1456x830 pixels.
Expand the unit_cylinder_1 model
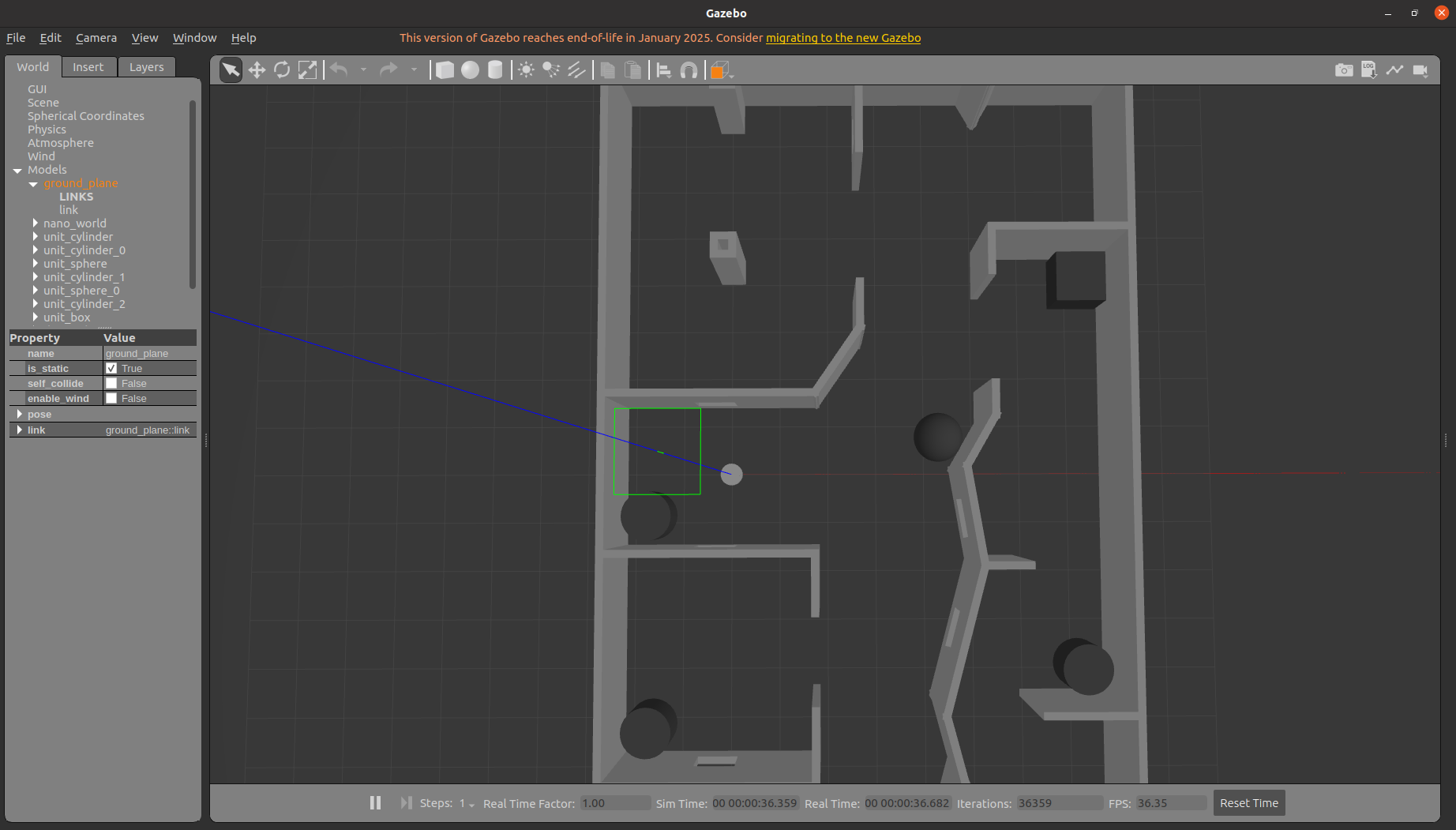tap(35, 277)
